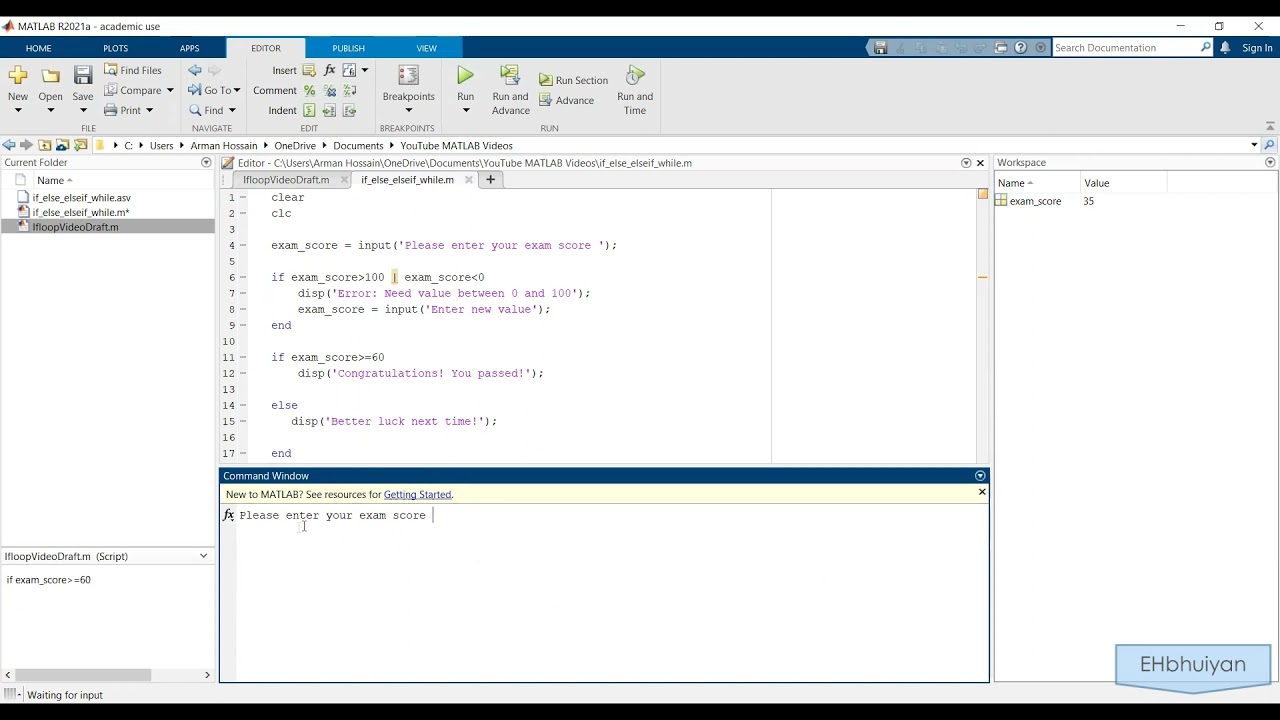Open Find Files tool
Screen dimensions: 1280x720
(x=132, y=70)
